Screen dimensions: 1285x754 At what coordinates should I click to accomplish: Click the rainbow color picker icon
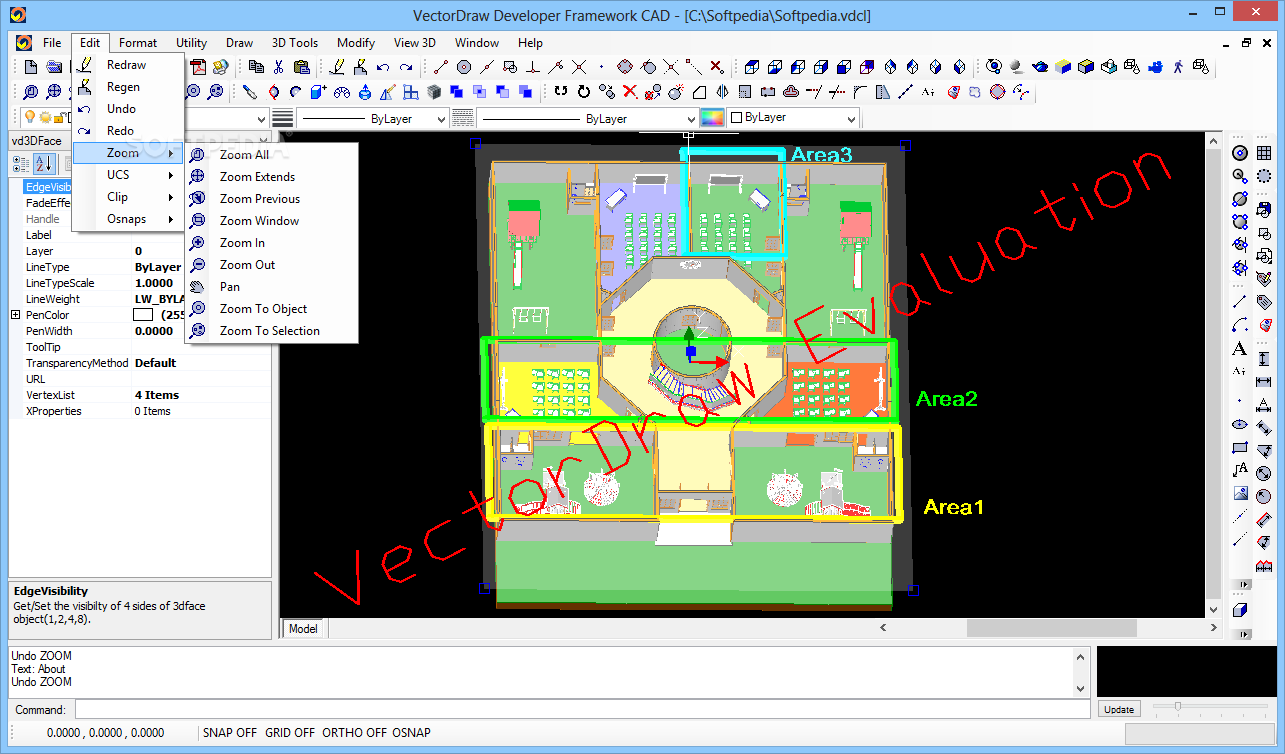coord(712,118)
